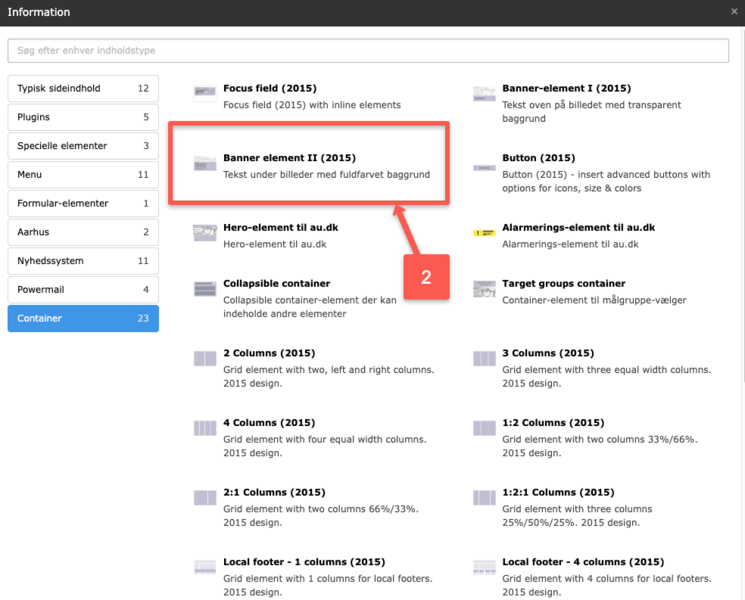This screenshot has width=745, height=600.
Task: Close the Information dialog
Action: pos(735,12)
